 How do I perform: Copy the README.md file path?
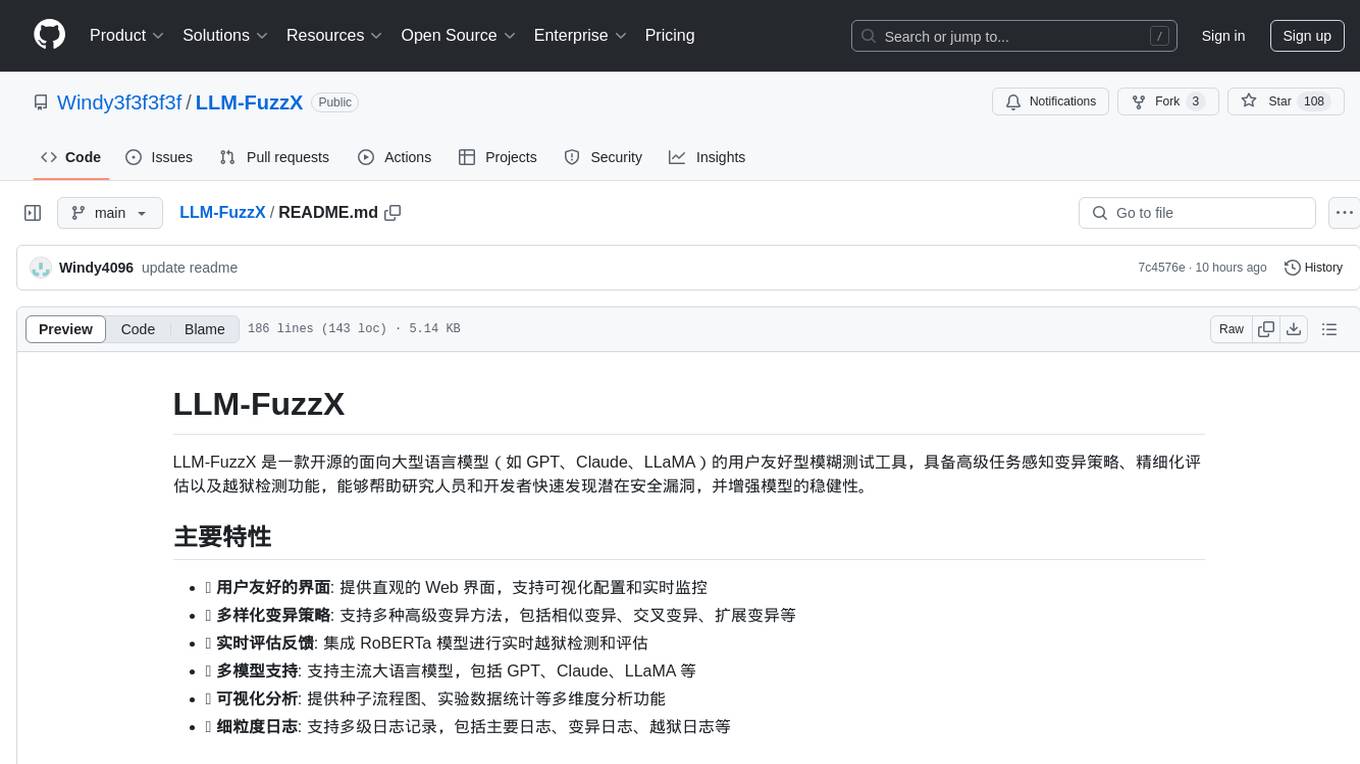[x=393, y=212]
